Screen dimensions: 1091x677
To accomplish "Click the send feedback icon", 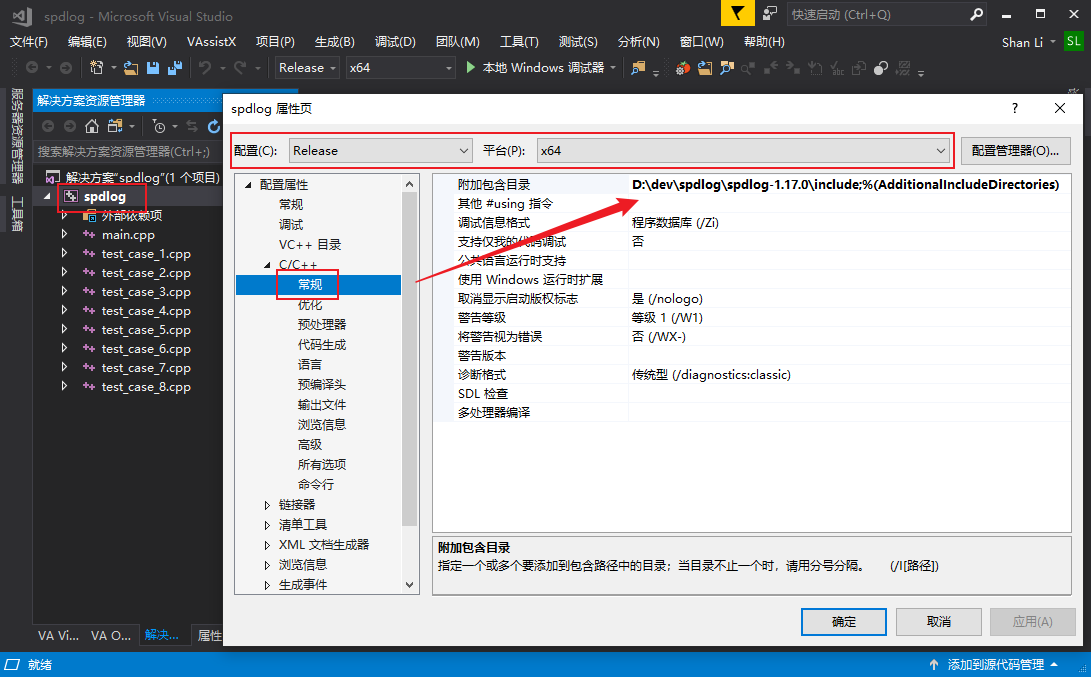I will pos(769,14).
